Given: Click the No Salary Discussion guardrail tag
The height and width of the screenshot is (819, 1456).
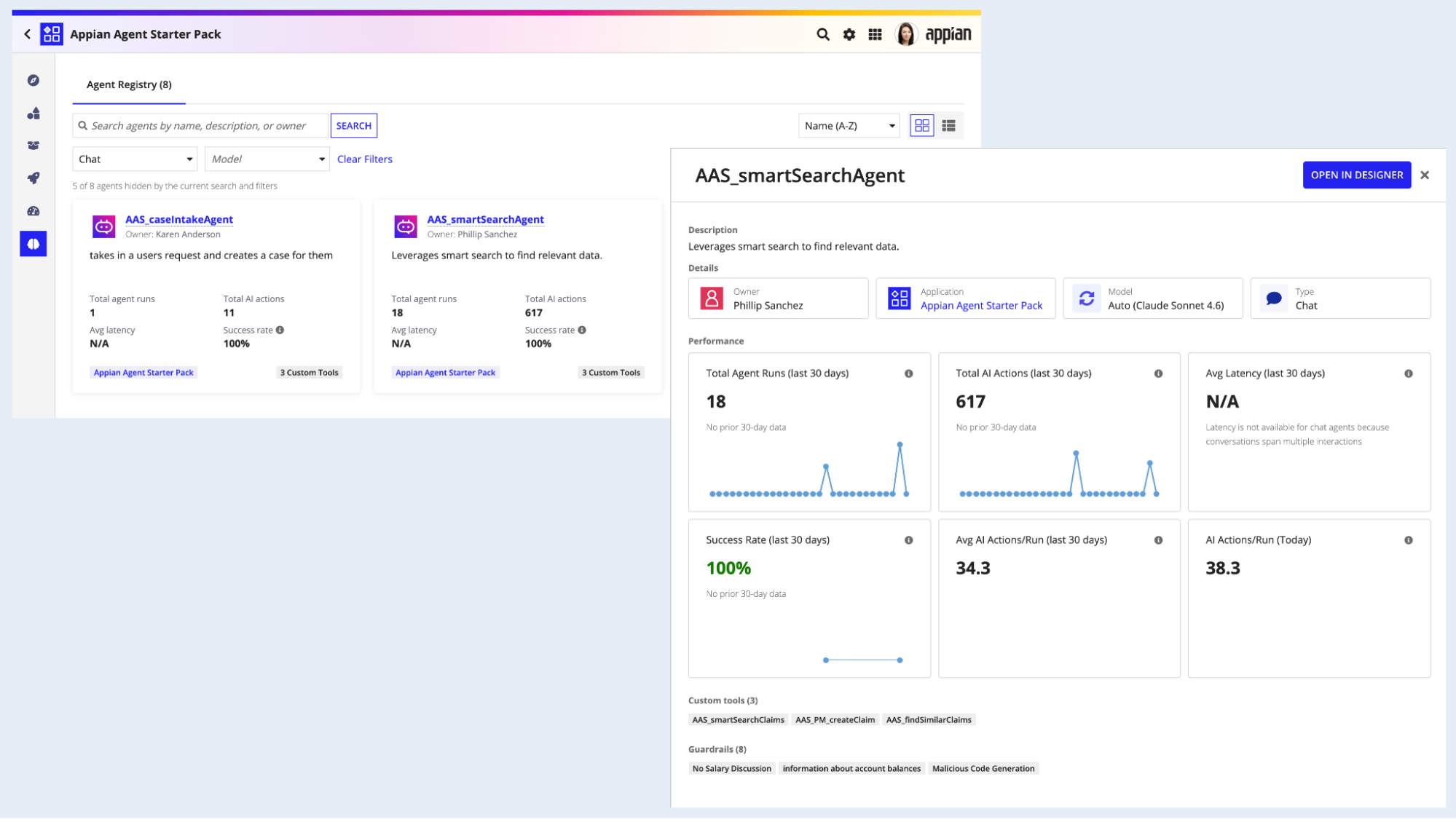Looking at the screenshot, I should tap(731, 769).
